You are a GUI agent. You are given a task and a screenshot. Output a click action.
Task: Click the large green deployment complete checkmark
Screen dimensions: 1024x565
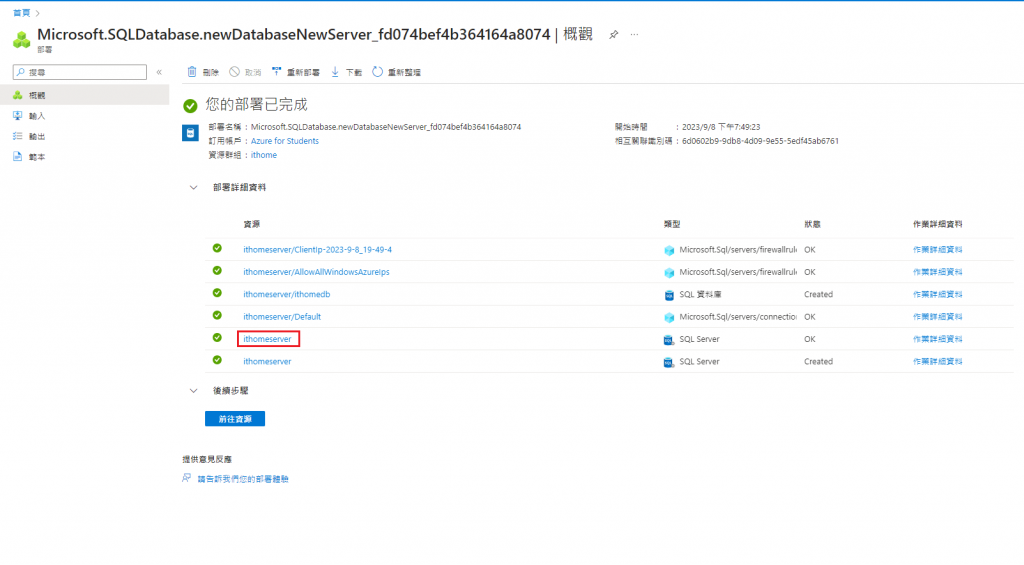[x=190, y=105]
